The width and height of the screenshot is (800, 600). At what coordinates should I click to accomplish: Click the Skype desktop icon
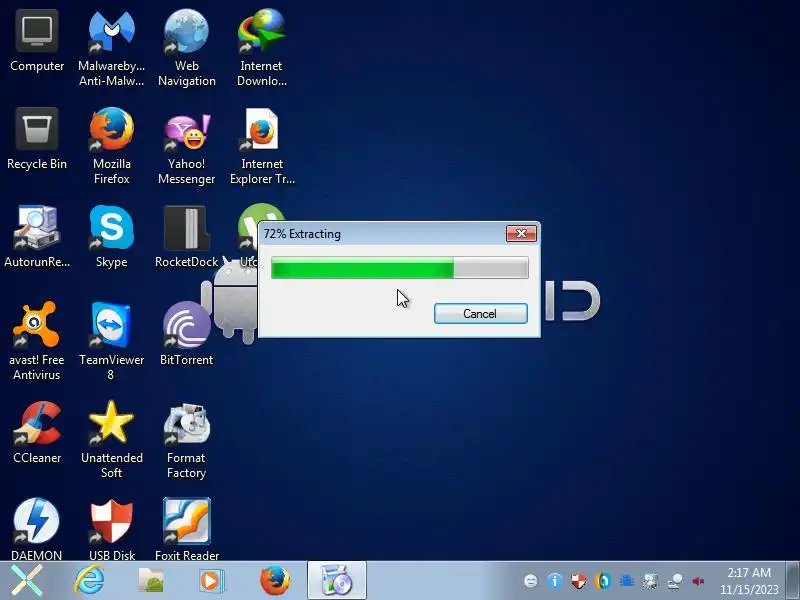click(x=112, y=237)
